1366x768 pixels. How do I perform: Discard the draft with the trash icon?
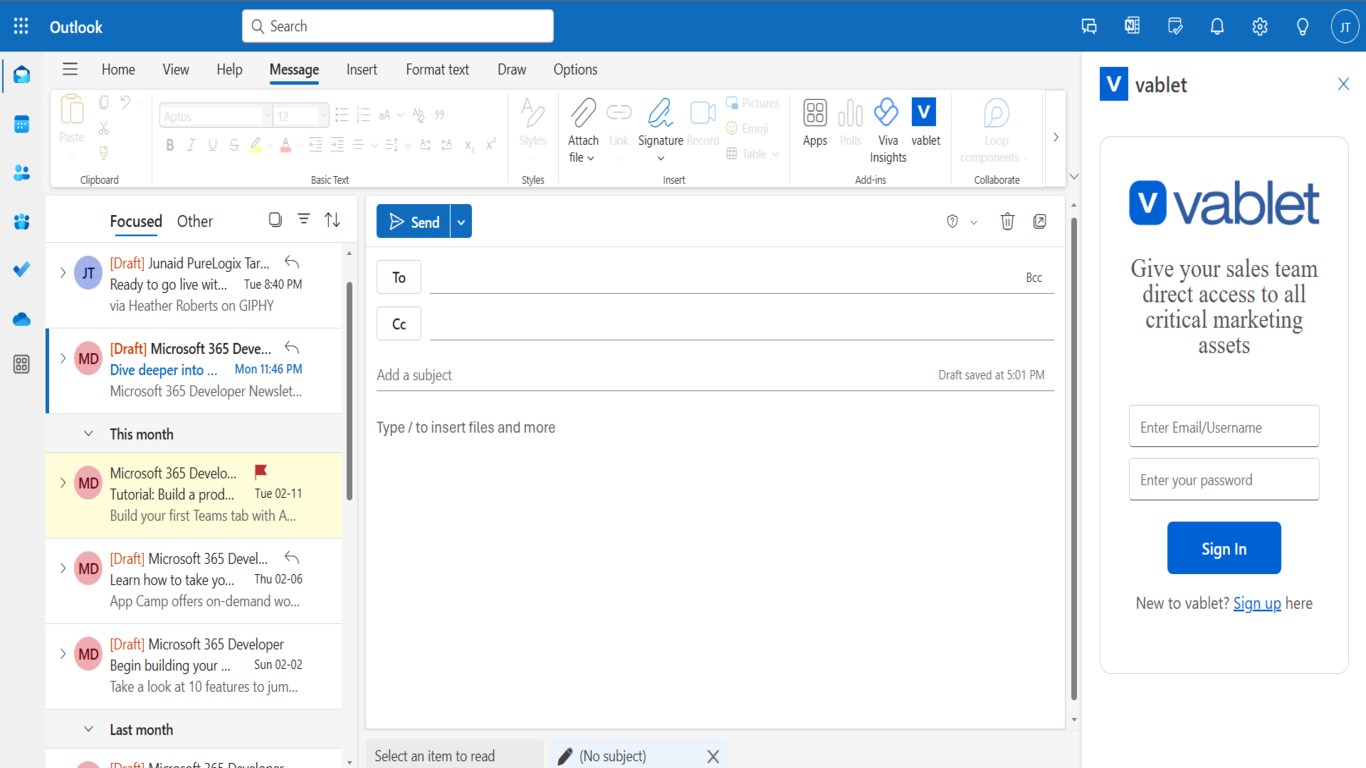click(1007, 222)
